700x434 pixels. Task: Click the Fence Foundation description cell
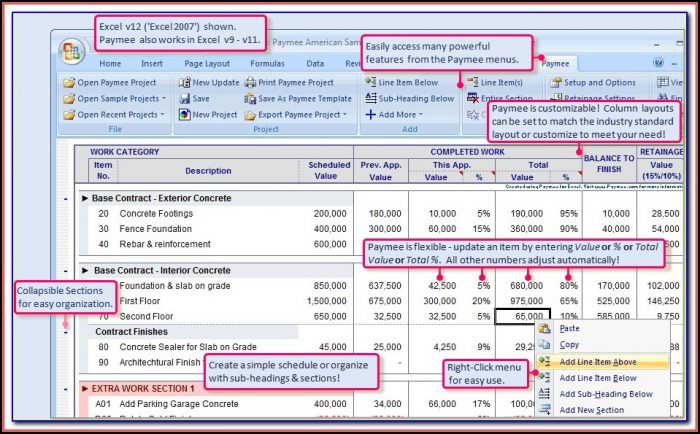pyautogui.click(x=155, y=229)
